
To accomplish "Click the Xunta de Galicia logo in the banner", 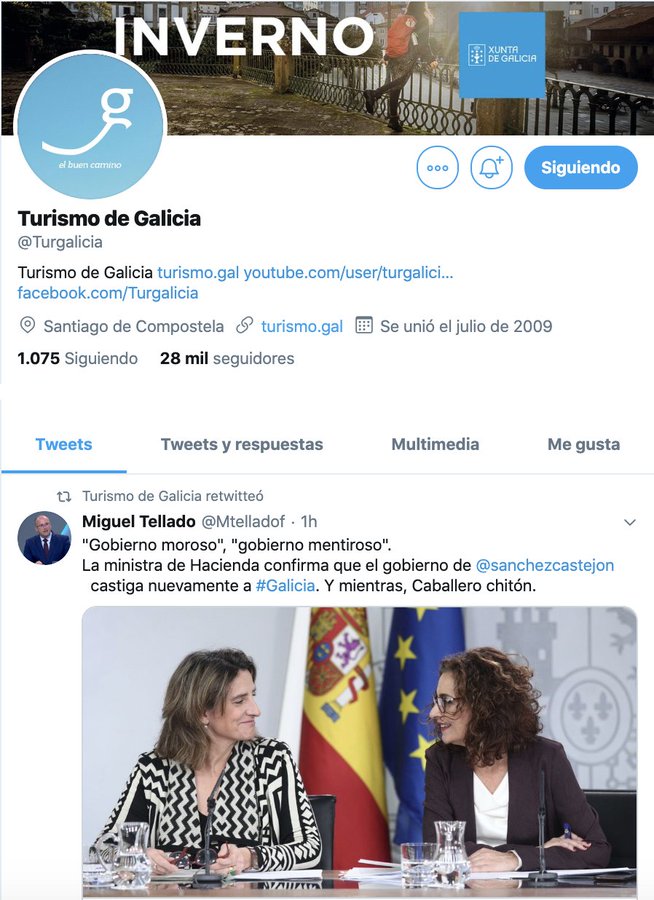I will 502,55.
